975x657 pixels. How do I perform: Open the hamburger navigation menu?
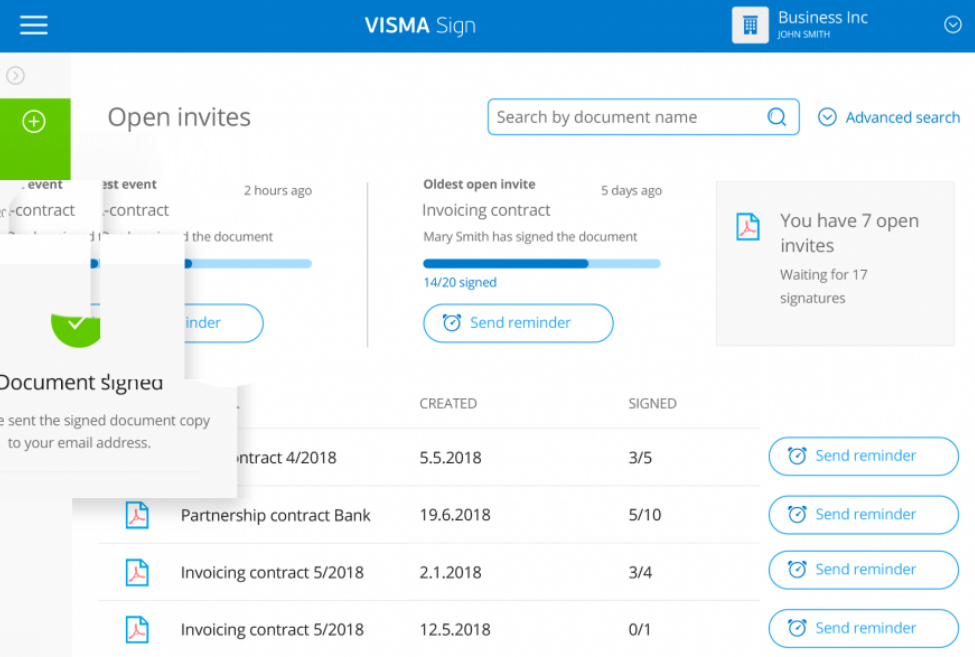[x=33, y=26]
